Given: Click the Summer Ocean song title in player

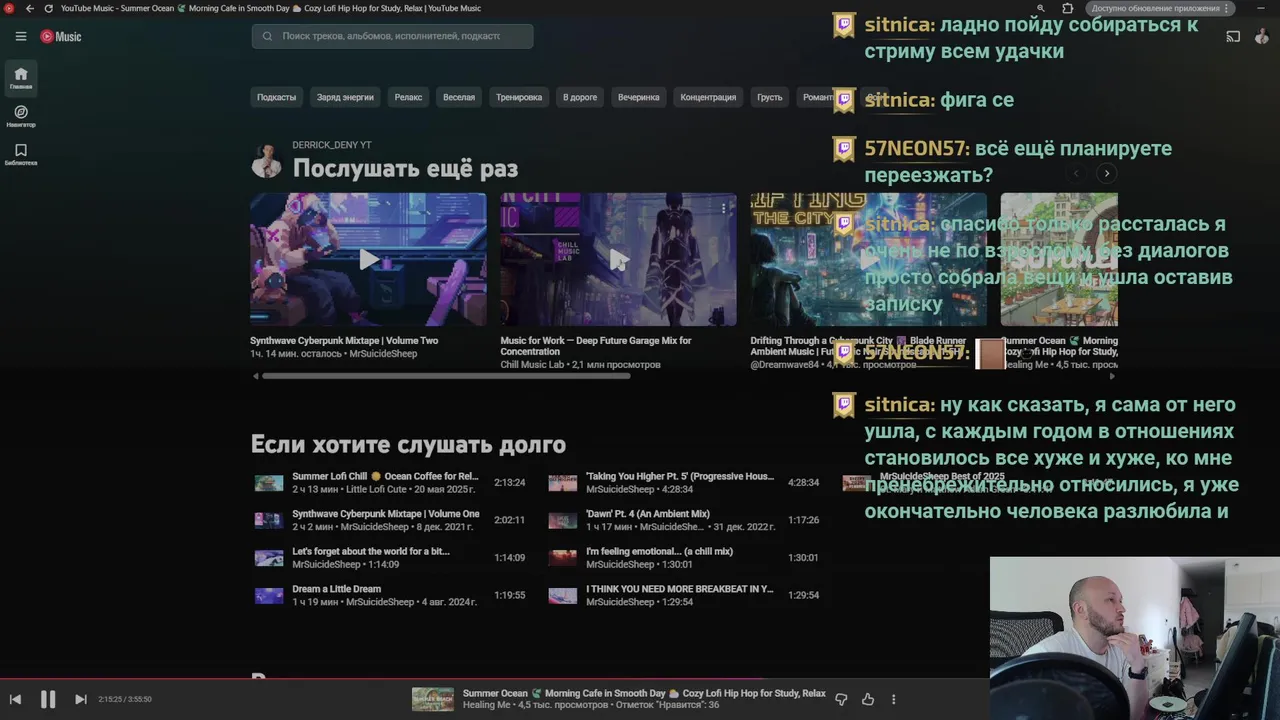Looking at the screenshot, I should (644, 693).
